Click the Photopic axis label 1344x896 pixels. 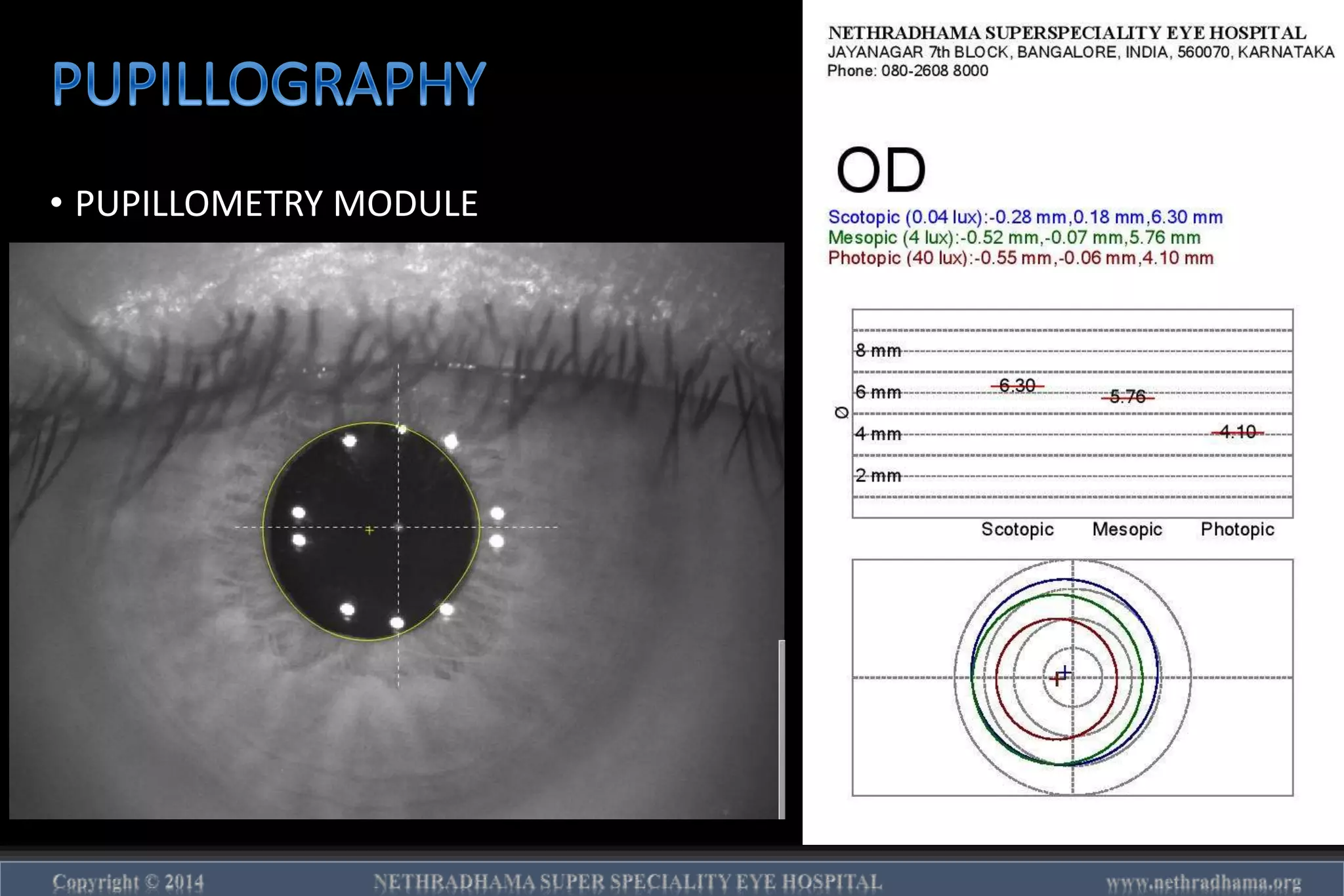(x=1237, y=529)
